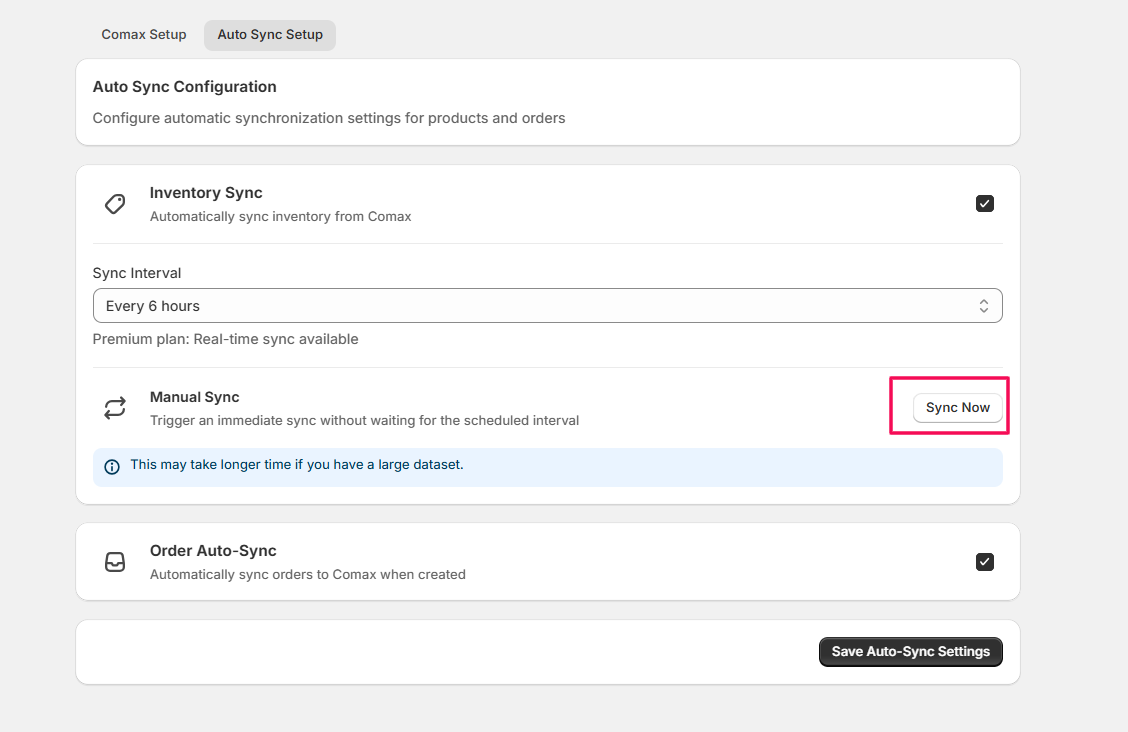This screenshot has height=732, width=1128.
Task: Click the large dataset warning message
Action: (297, 465)
